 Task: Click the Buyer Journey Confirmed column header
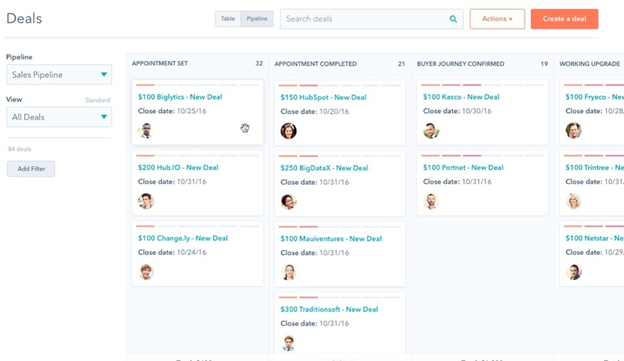[x=461, y=64]
